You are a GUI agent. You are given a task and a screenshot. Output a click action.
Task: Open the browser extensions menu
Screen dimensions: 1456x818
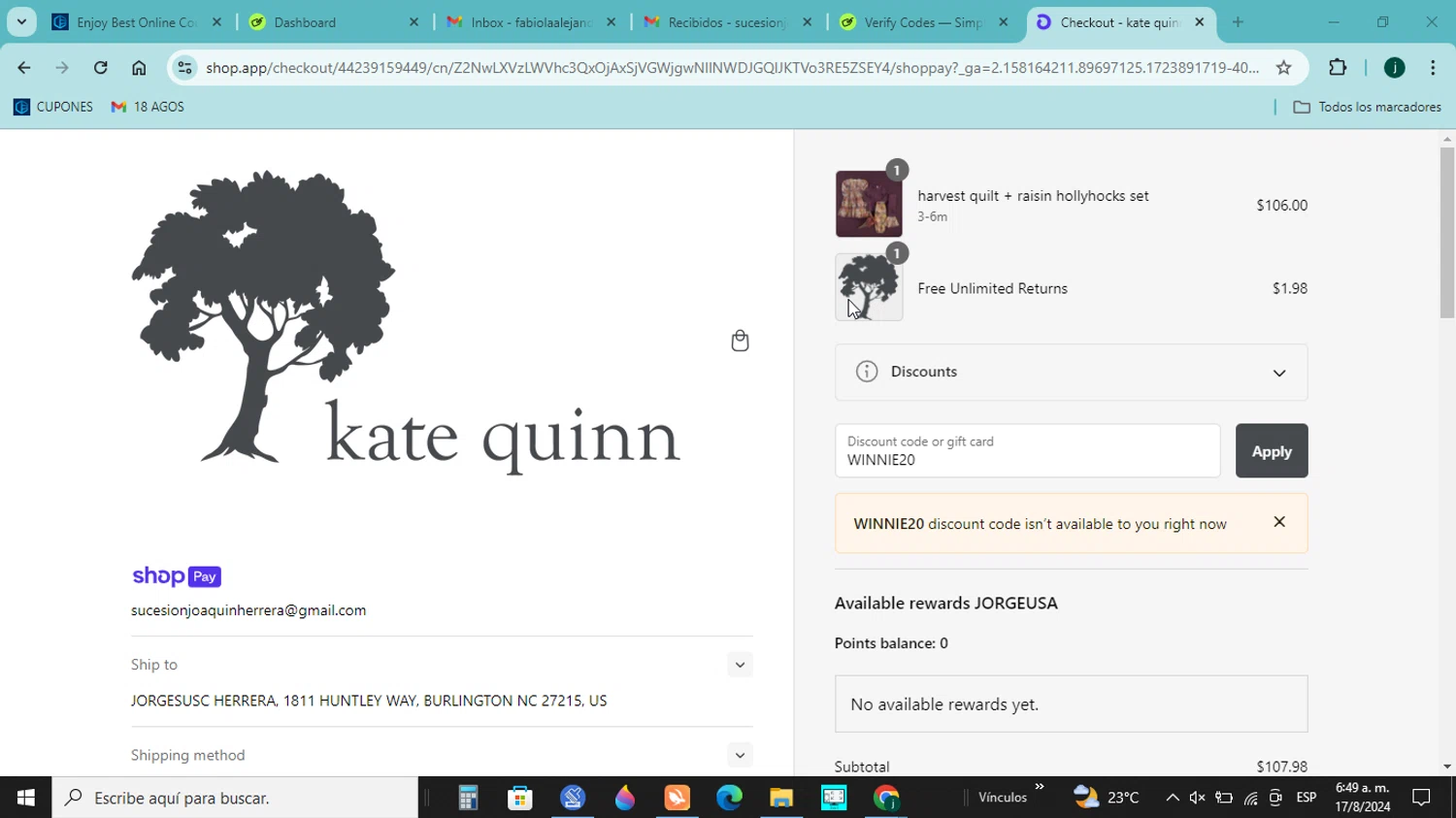pyautogui.click(x=1338, y=67)
